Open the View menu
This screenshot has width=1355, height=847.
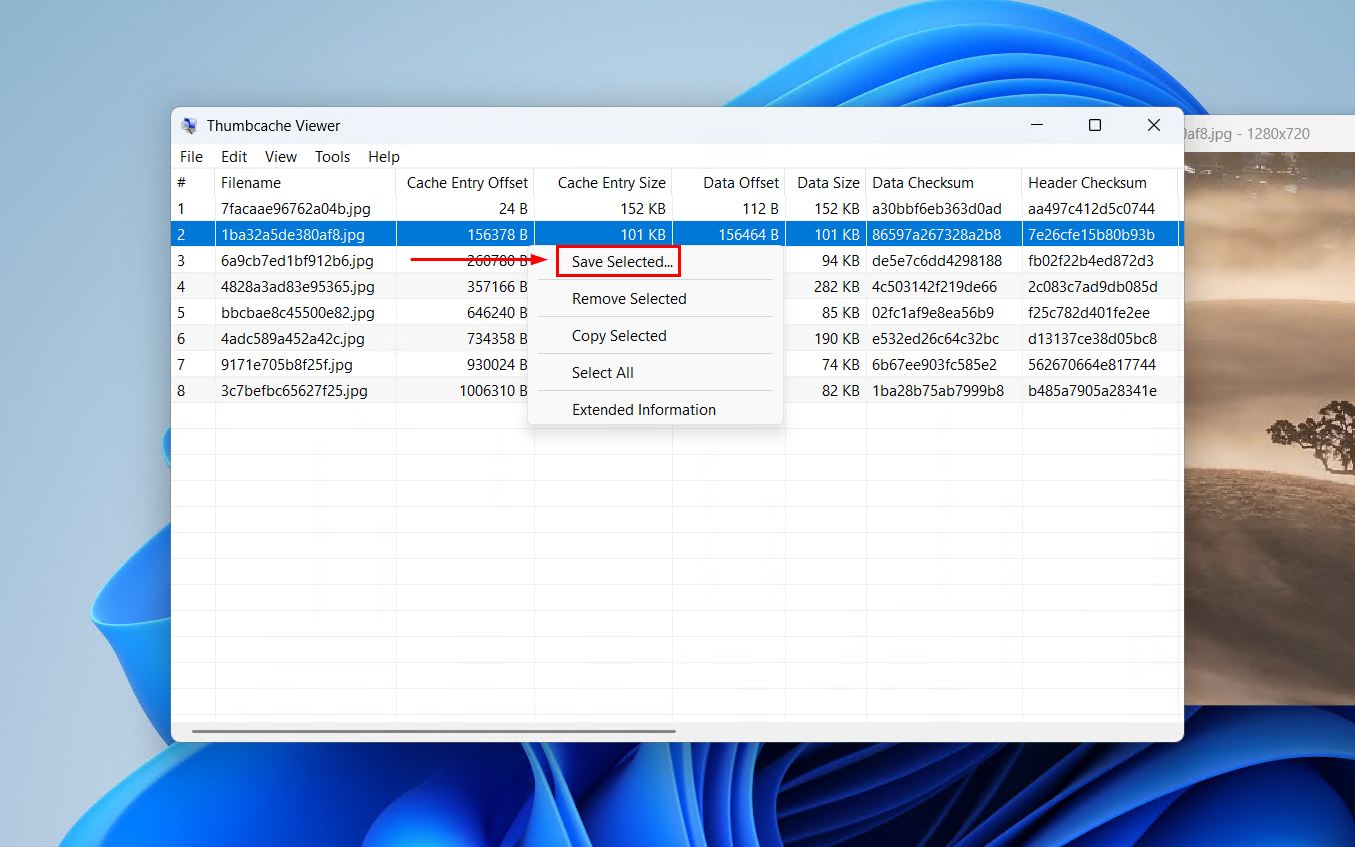click(281, 157)
